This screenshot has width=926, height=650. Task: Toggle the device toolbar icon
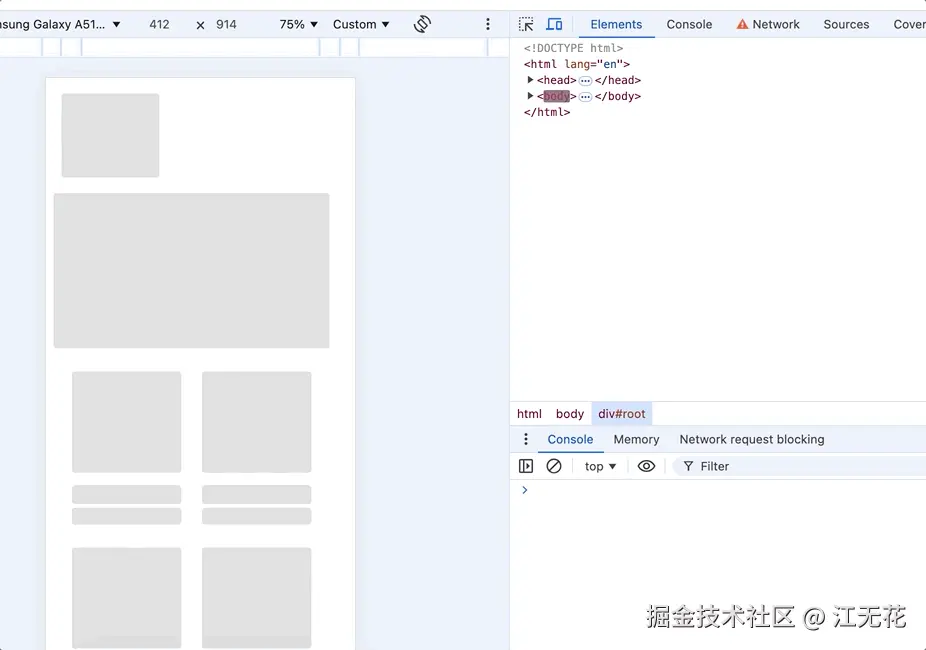pyautogui.click(x=554, y=24)
